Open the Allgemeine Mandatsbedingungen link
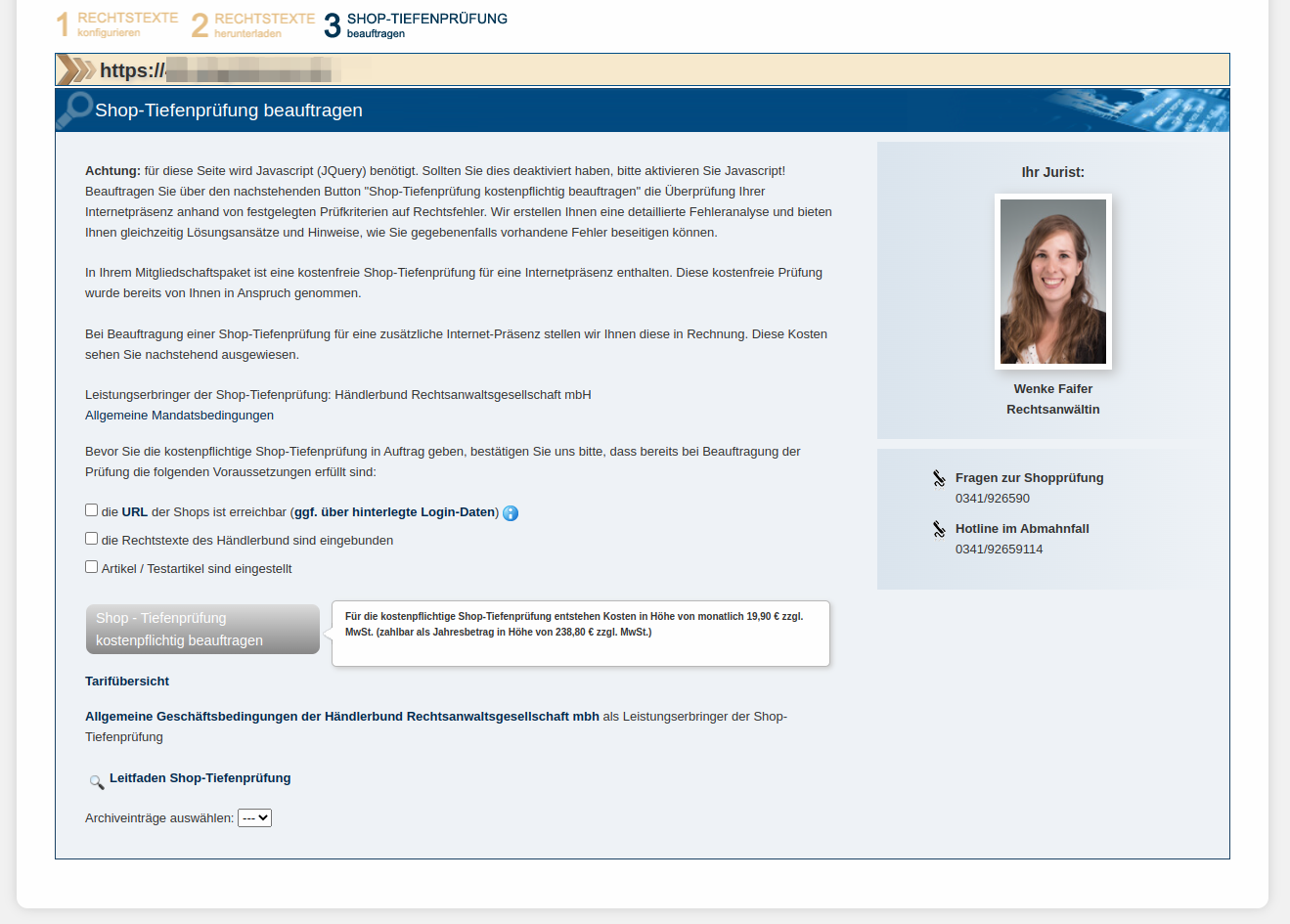 point(179,416)
